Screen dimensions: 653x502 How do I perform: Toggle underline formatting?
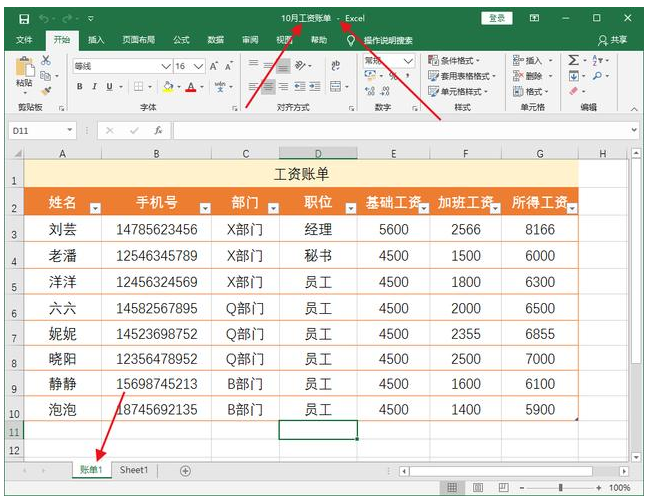tap(109, 87)
